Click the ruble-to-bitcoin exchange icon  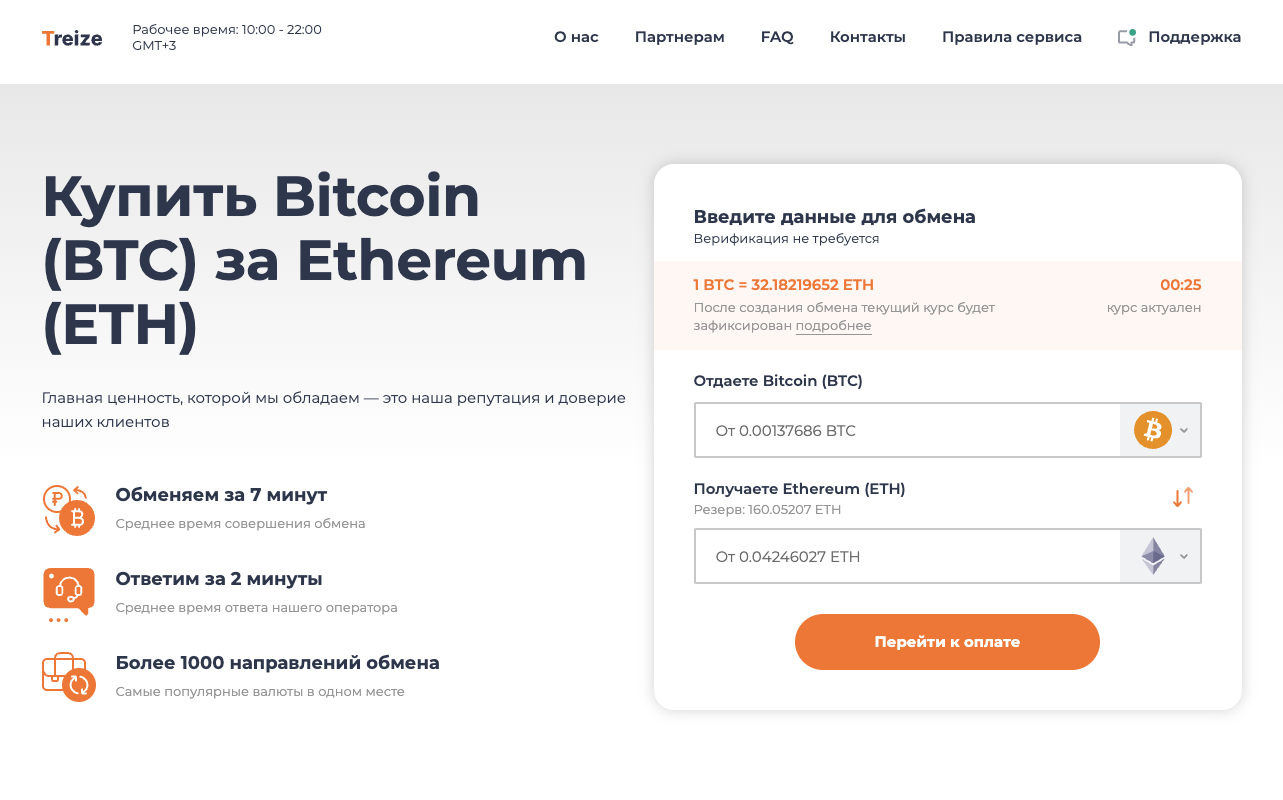point(68,510)
